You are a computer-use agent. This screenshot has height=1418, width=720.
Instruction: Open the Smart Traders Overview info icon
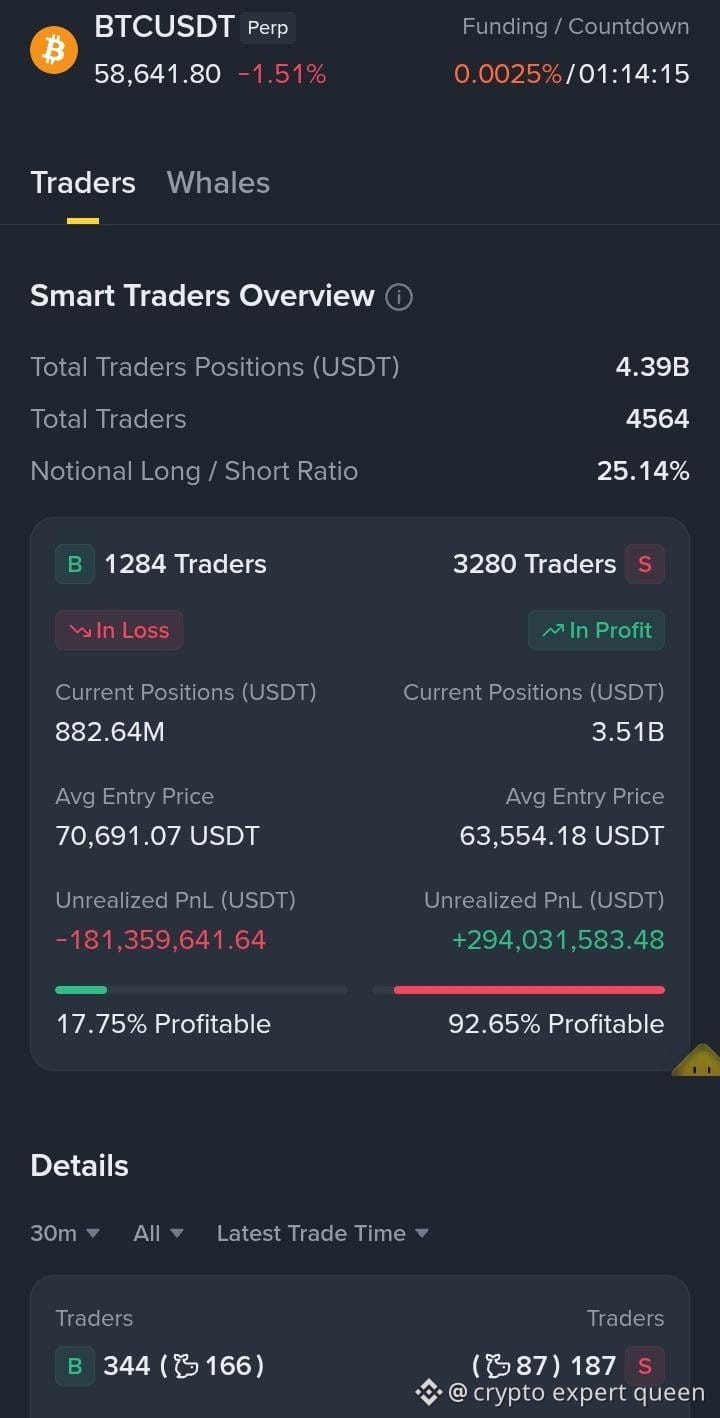[399, 297]
